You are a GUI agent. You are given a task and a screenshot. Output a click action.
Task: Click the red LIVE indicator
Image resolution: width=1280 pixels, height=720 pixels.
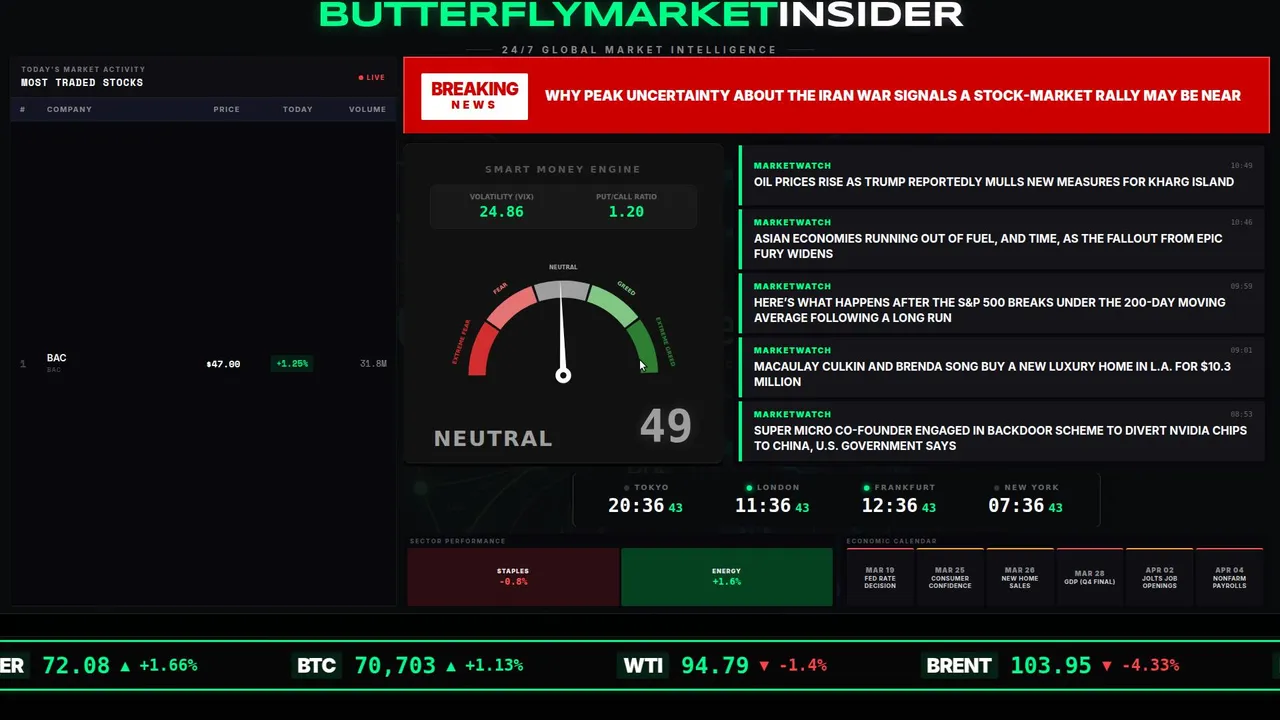372,77
